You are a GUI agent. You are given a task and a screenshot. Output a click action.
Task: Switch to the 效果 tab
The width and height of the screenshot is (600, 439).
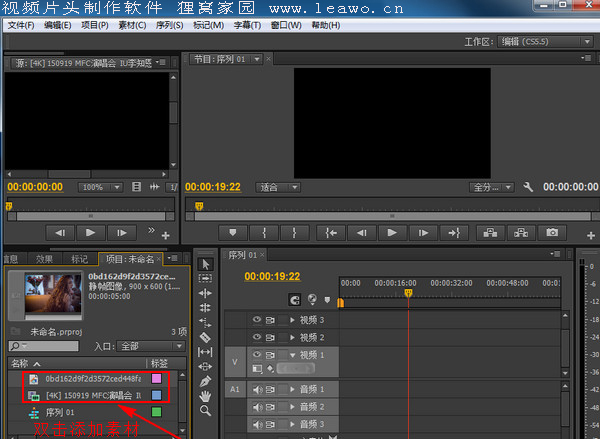pyautogui.click(x=44, y=259)
